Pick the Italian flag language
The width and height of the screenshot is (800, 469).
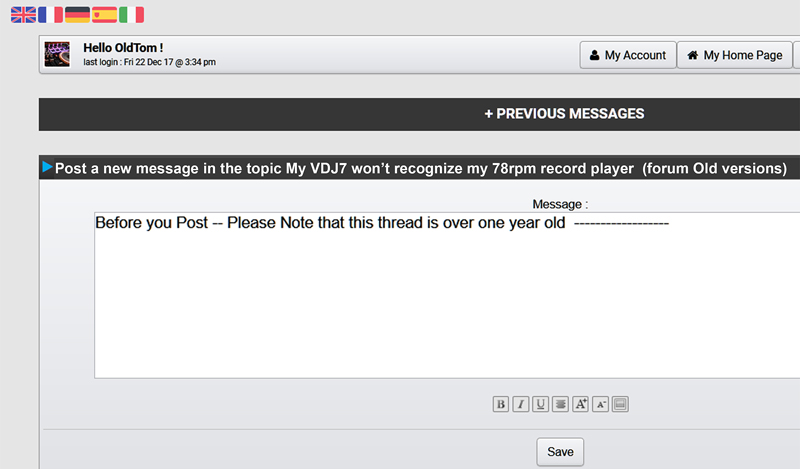131,15
